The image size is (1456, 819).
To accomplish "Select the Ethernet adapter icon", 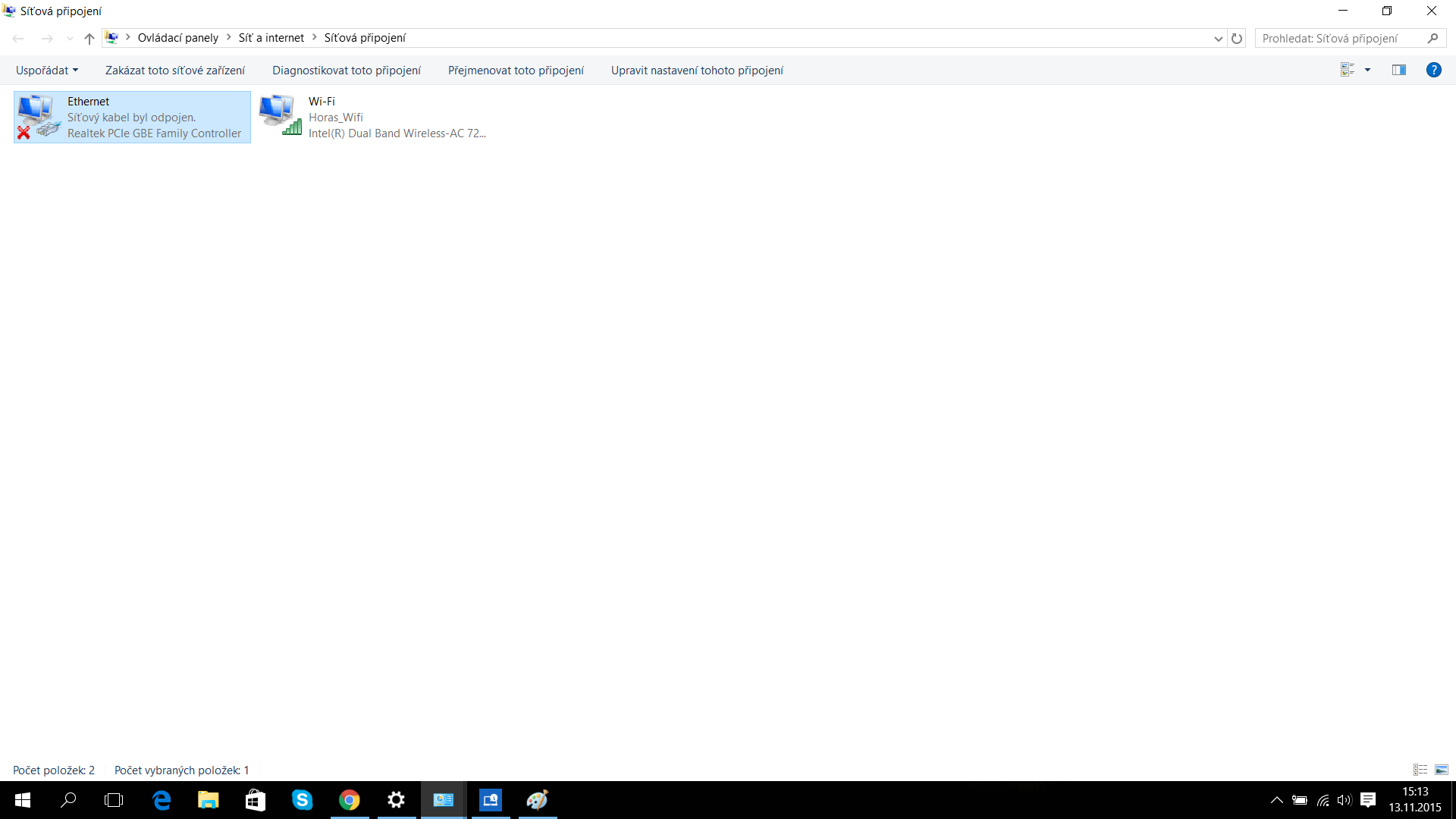I will click(36, 117).
